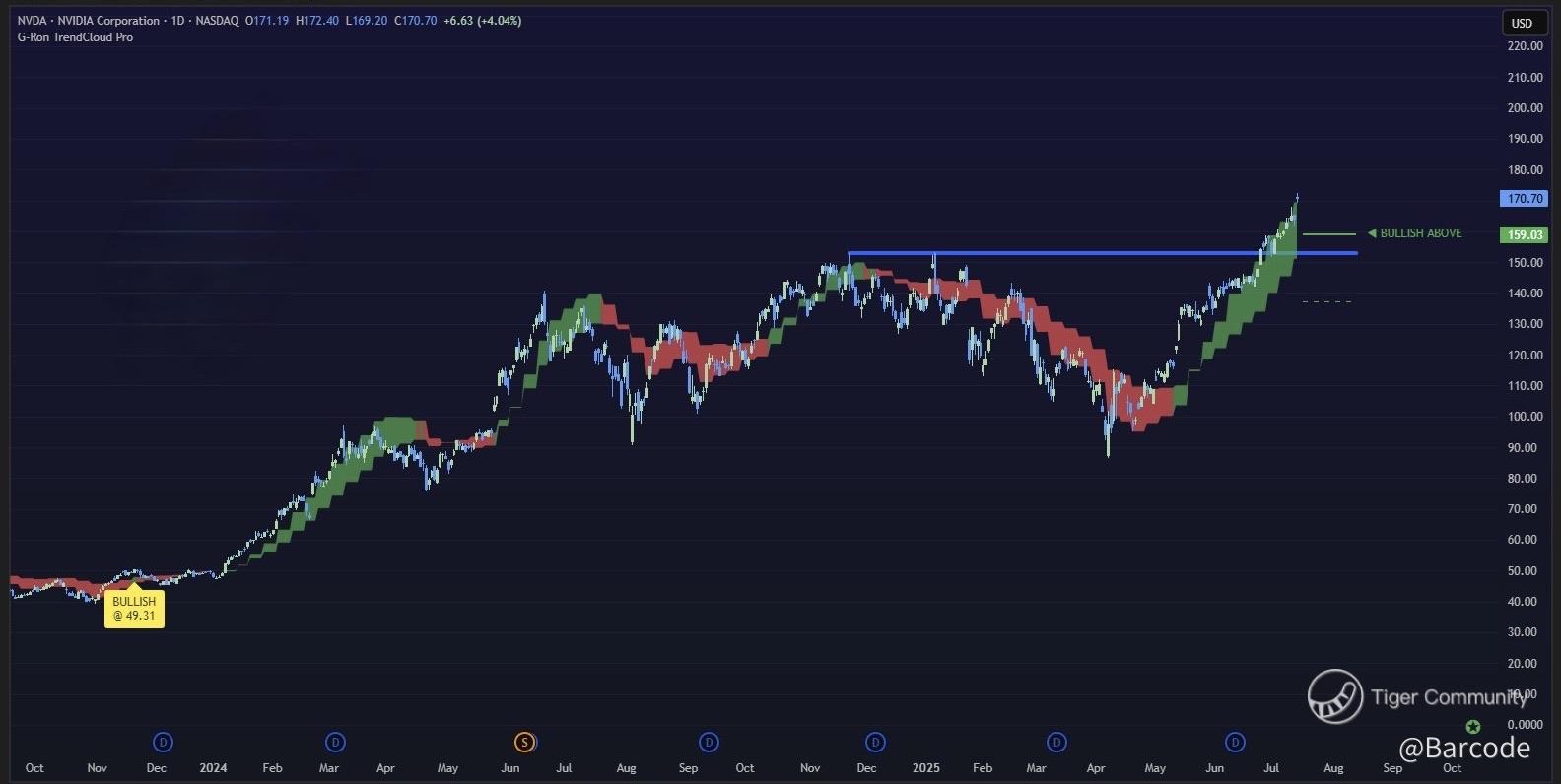Click 190.00 on the price axis

1525,139
